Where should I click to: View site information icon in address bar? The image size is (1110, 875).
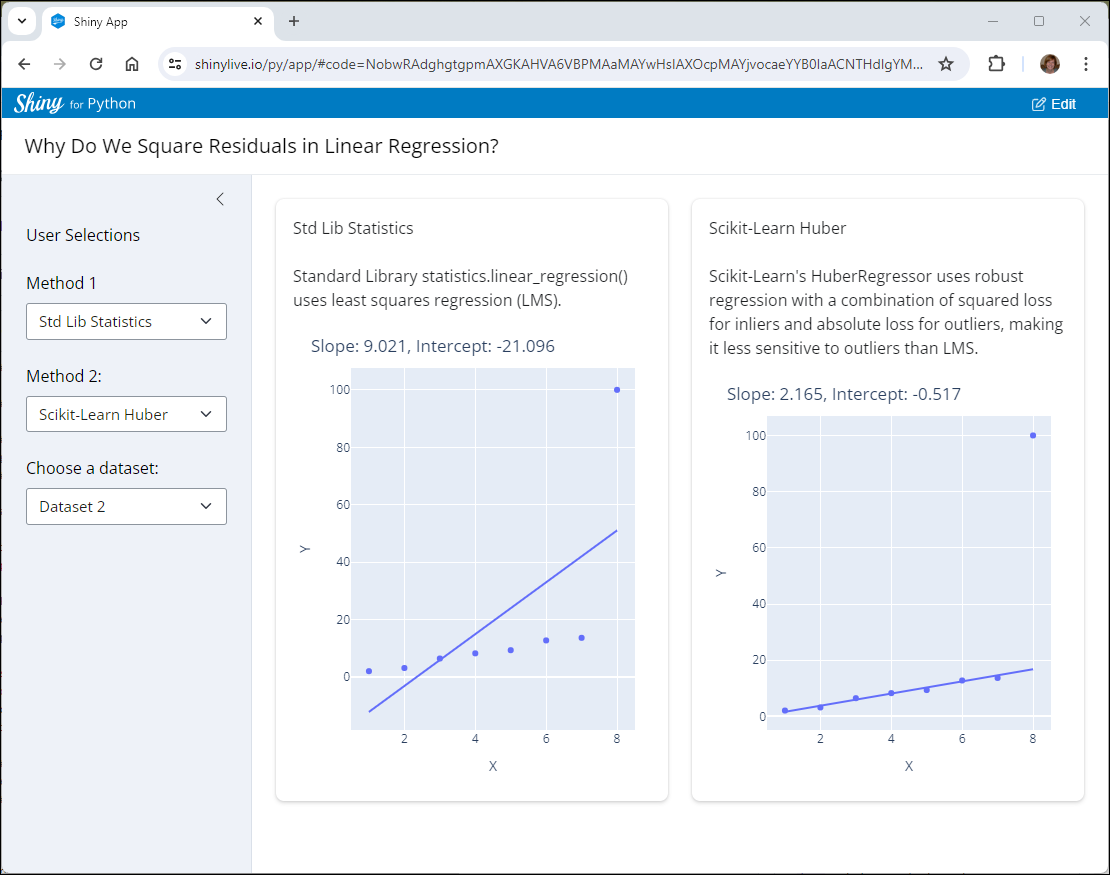point(175,64)
